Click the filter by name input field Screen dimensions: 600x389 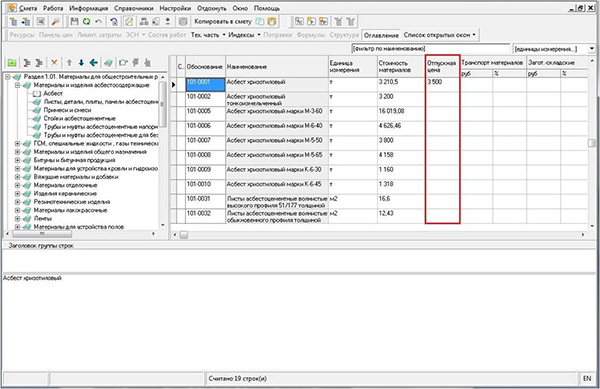click(x=430, y=49)
